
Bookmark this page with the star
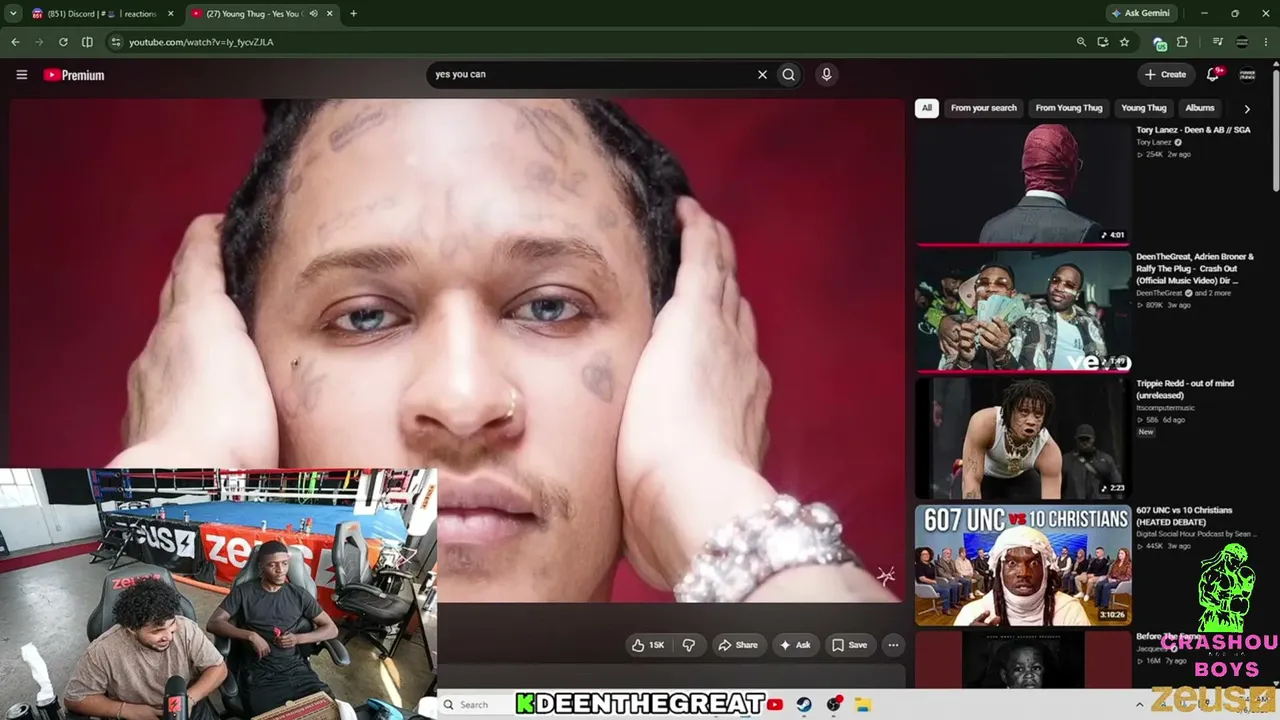pos(1124,42)
